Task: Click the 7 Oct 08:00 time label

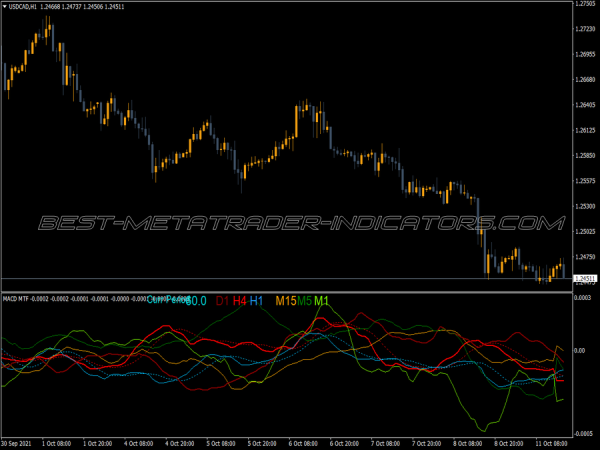Action: coord(385,443)
